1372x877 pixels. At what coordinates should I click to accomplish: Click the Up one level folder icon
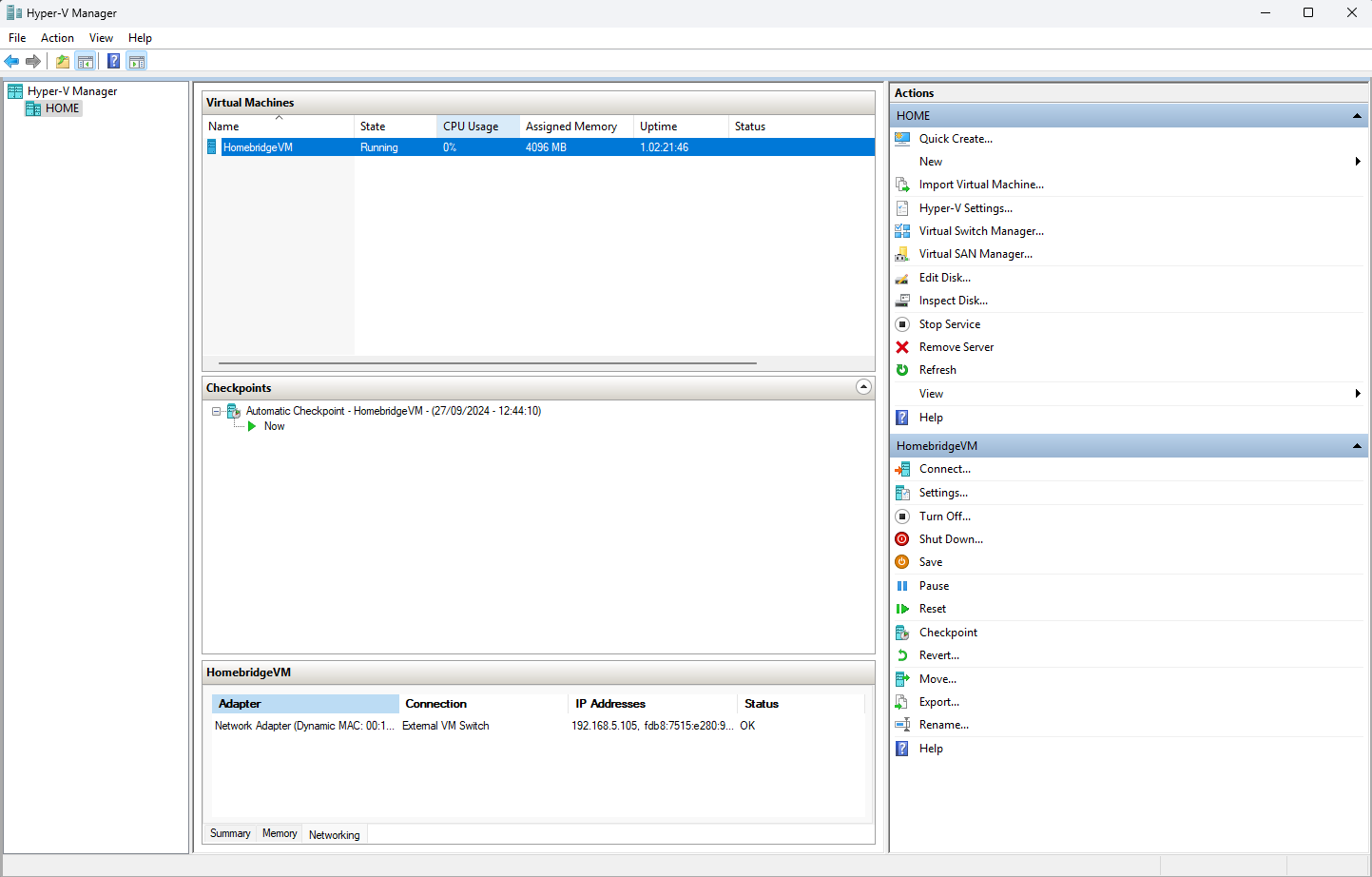coord(63,62)
